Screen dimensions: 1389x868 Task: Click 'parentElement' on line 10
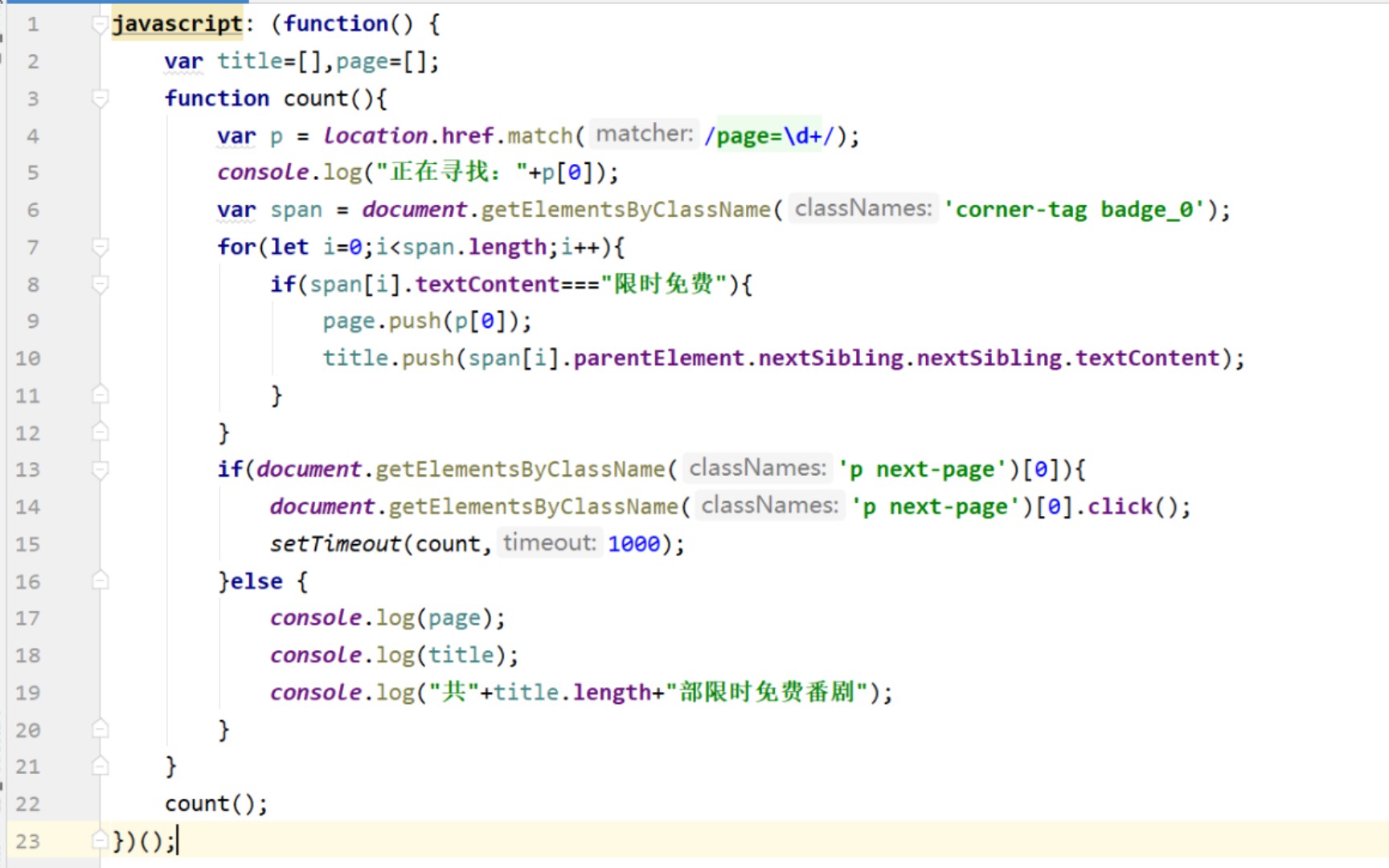click(x=658, y=358)
